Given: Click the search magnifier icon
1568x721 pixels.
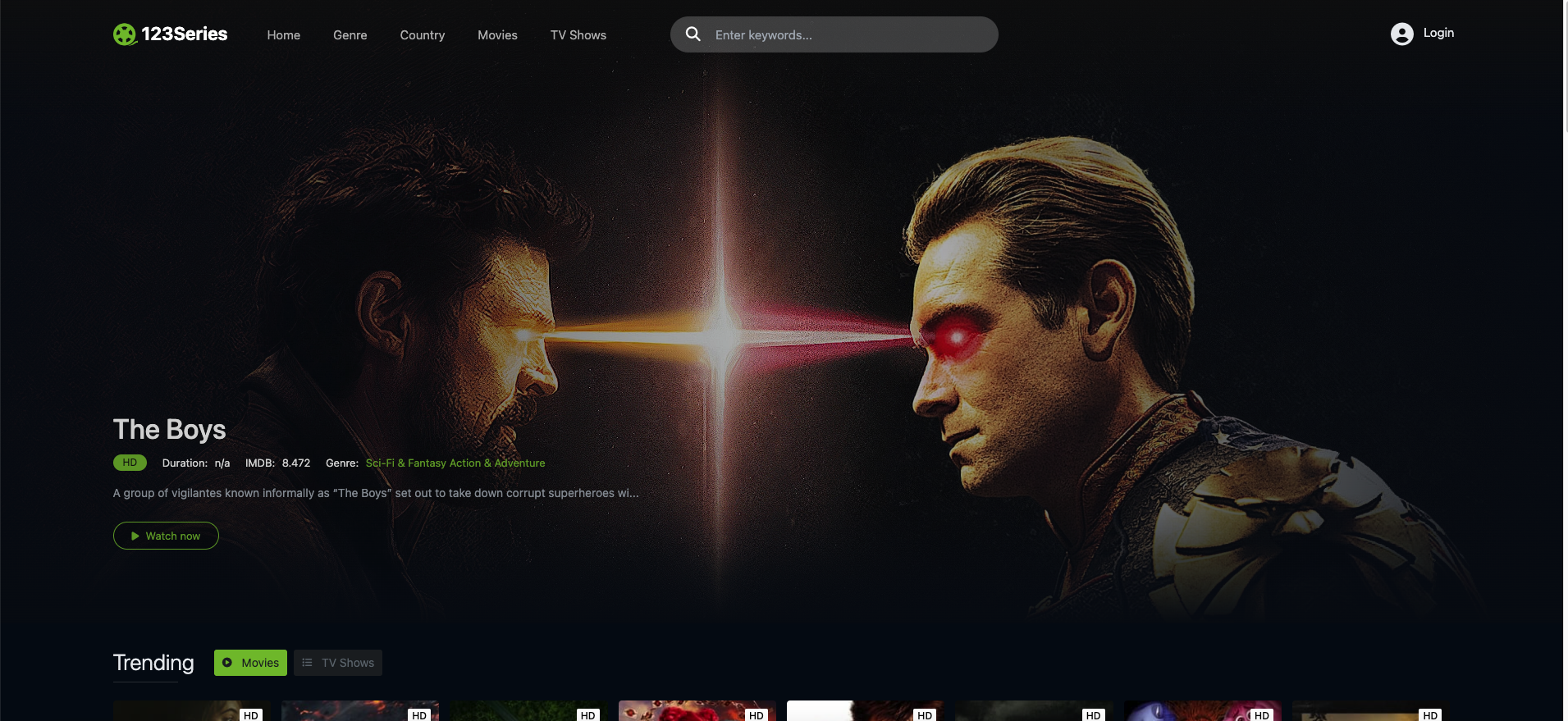Looking at the screenshot, I should [x=693, y=34].
